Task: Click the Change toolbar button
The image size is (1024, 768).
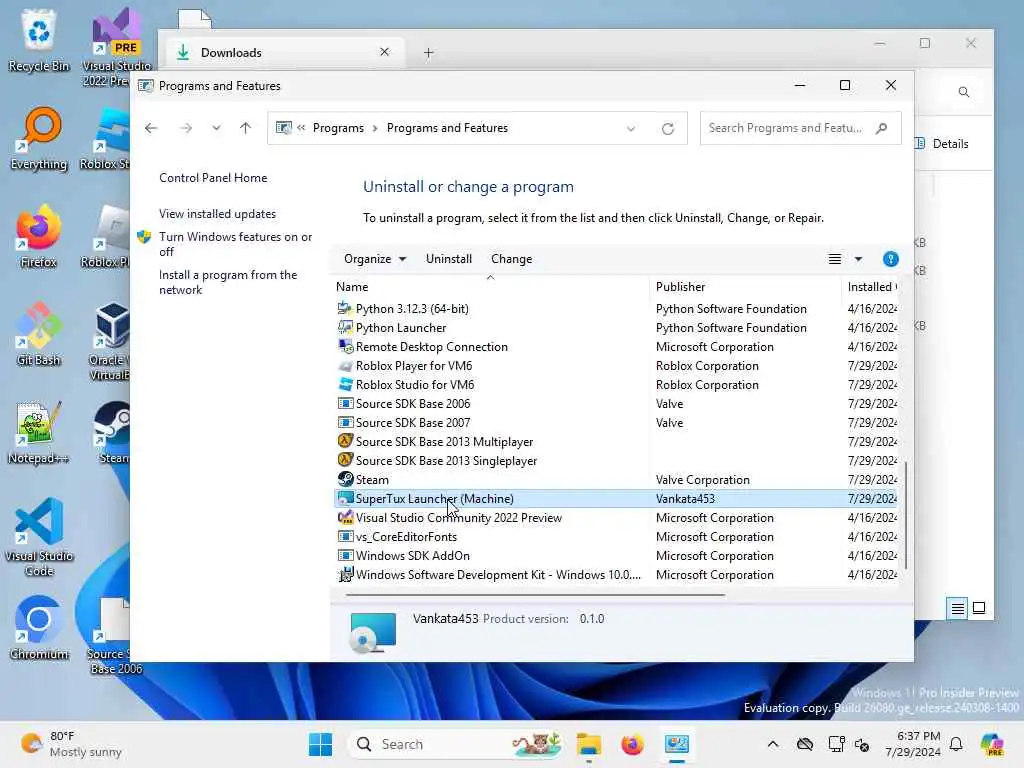Action: tap(511, 259)
